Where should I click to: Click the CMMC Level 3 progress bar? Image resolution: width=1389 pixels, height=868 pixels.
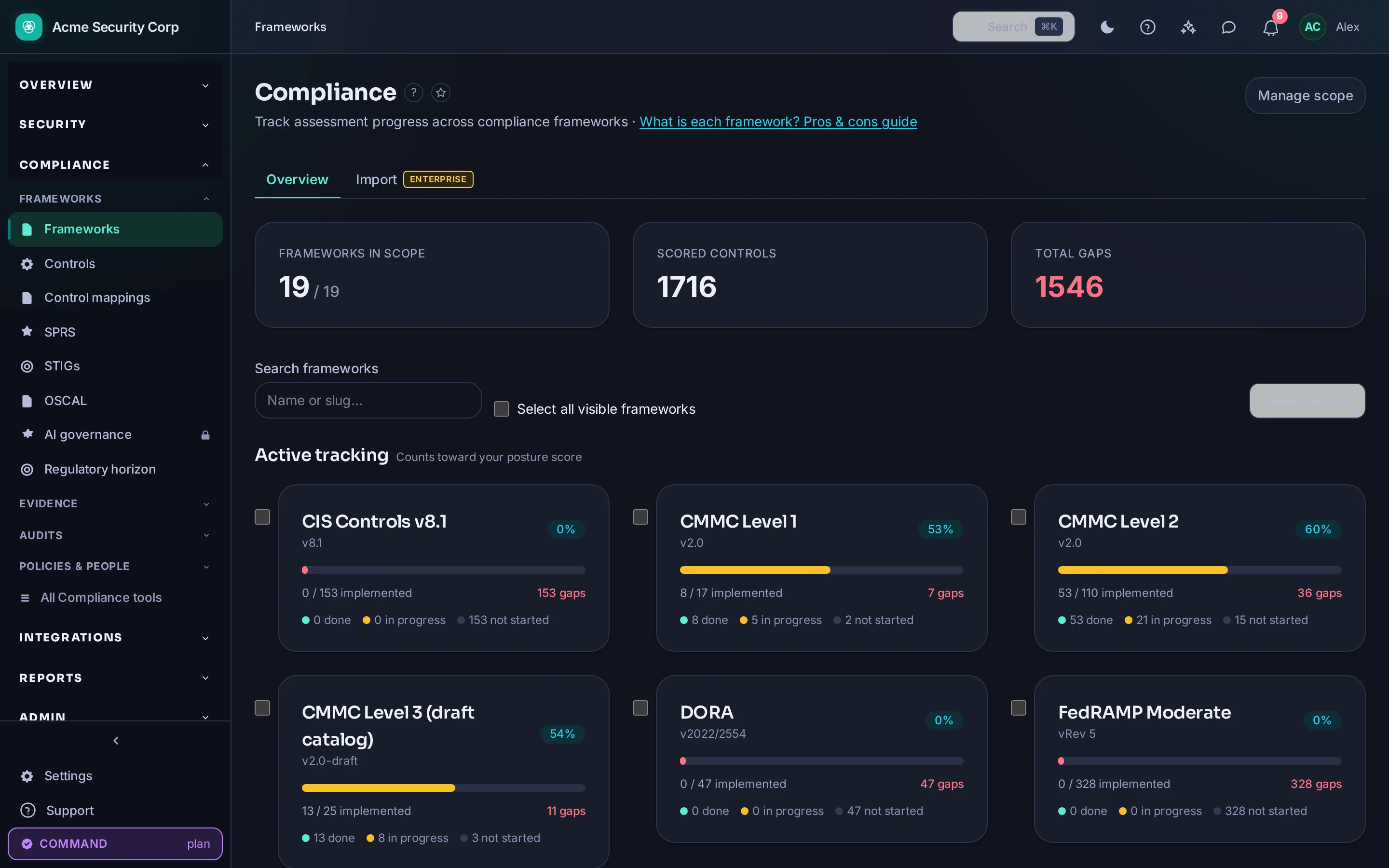click(x=443, y=787)
